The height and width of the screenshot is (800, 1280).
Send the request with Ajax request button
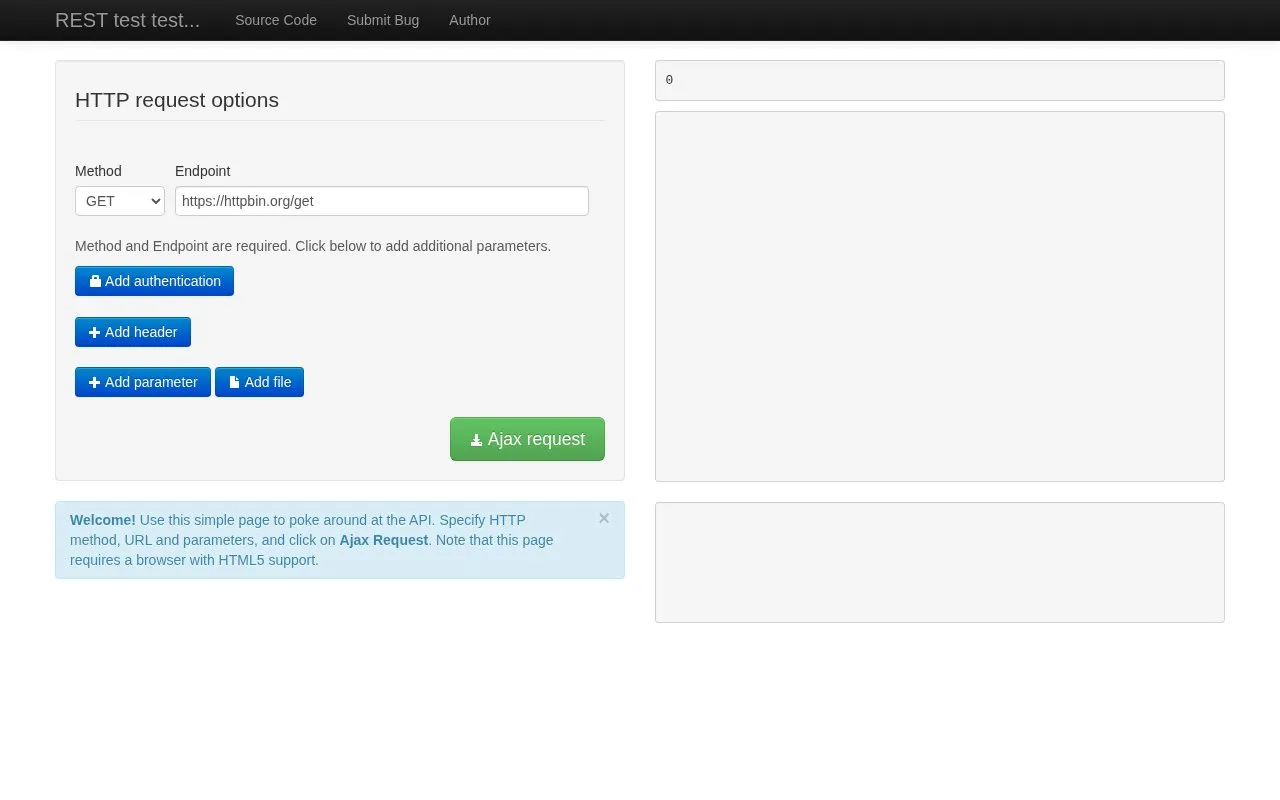coord(527,439)
